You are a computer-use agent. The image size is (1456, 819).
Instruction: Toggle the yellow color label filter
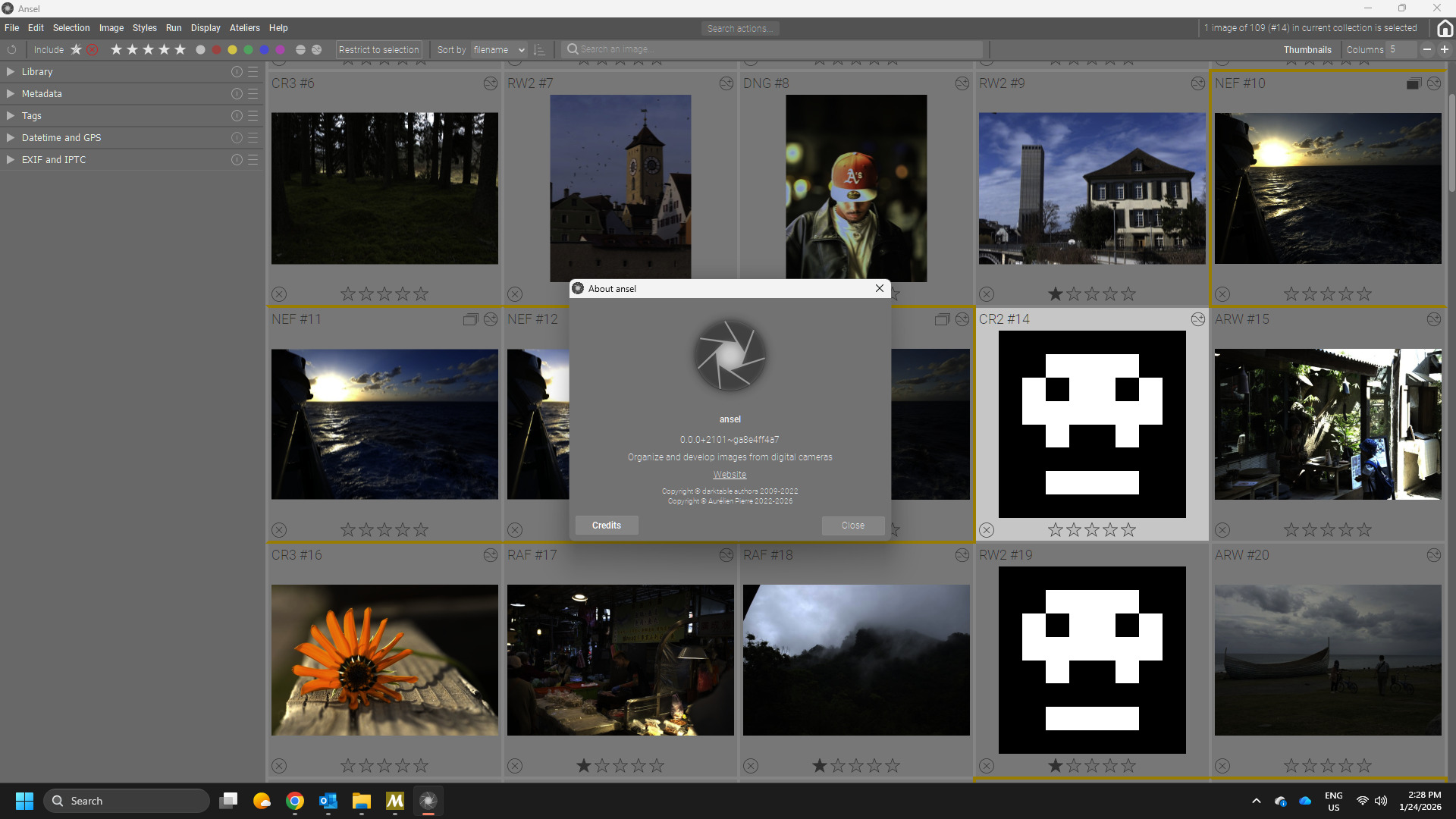[x=232, y=50]
